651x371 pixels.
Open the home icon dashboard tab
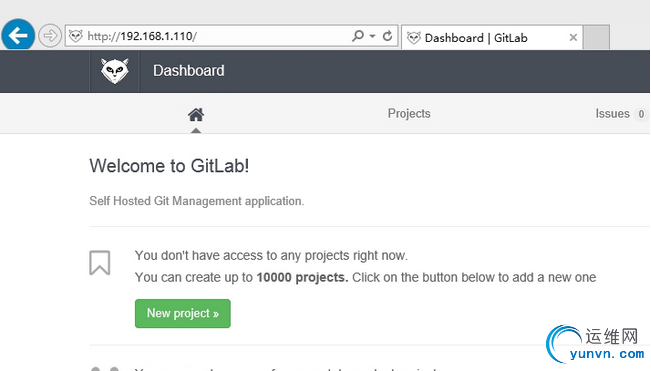[x=196, y=115]
